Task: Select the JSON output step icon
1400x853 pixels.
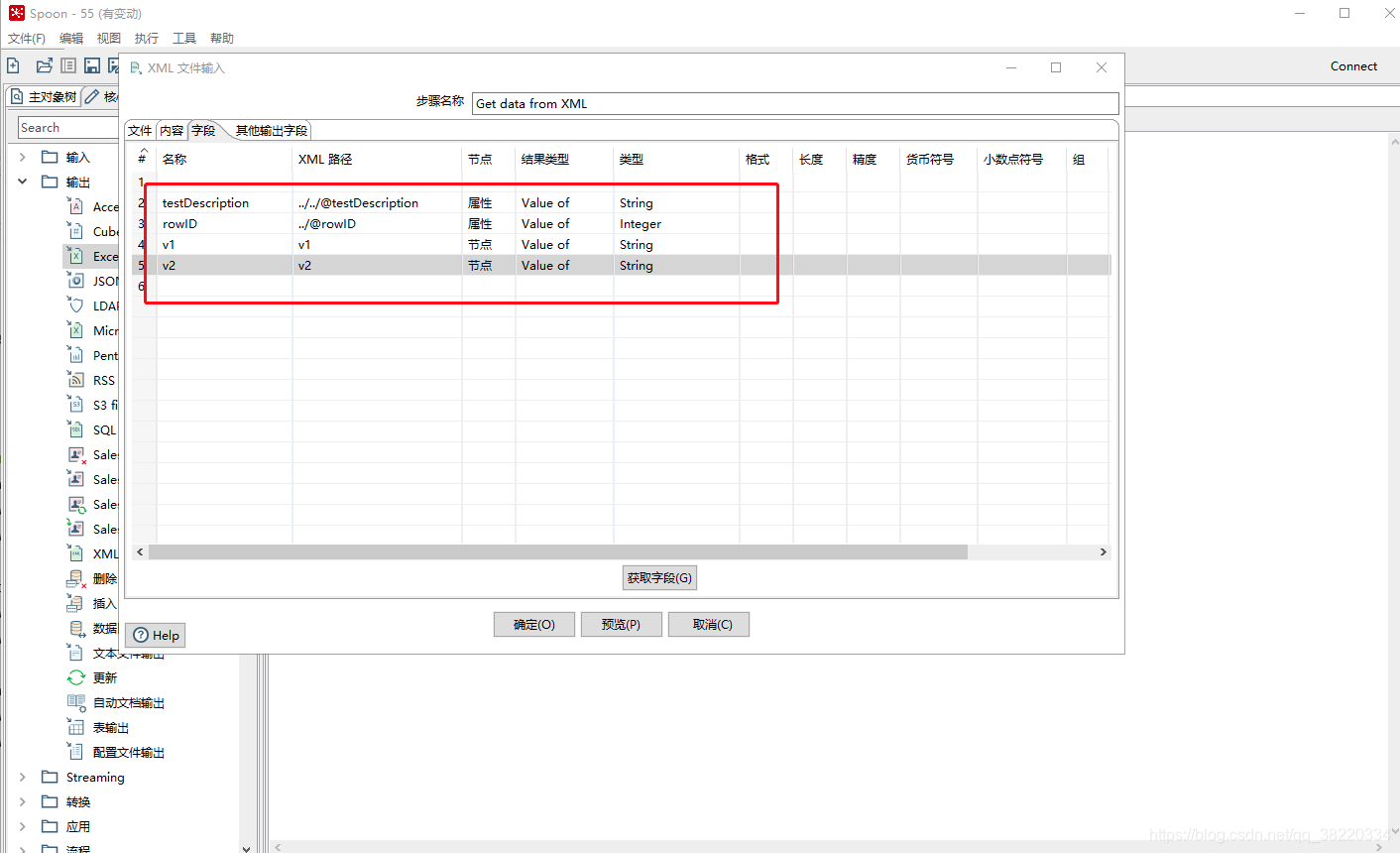Action: pyautogui.click(x=75, y=281)
